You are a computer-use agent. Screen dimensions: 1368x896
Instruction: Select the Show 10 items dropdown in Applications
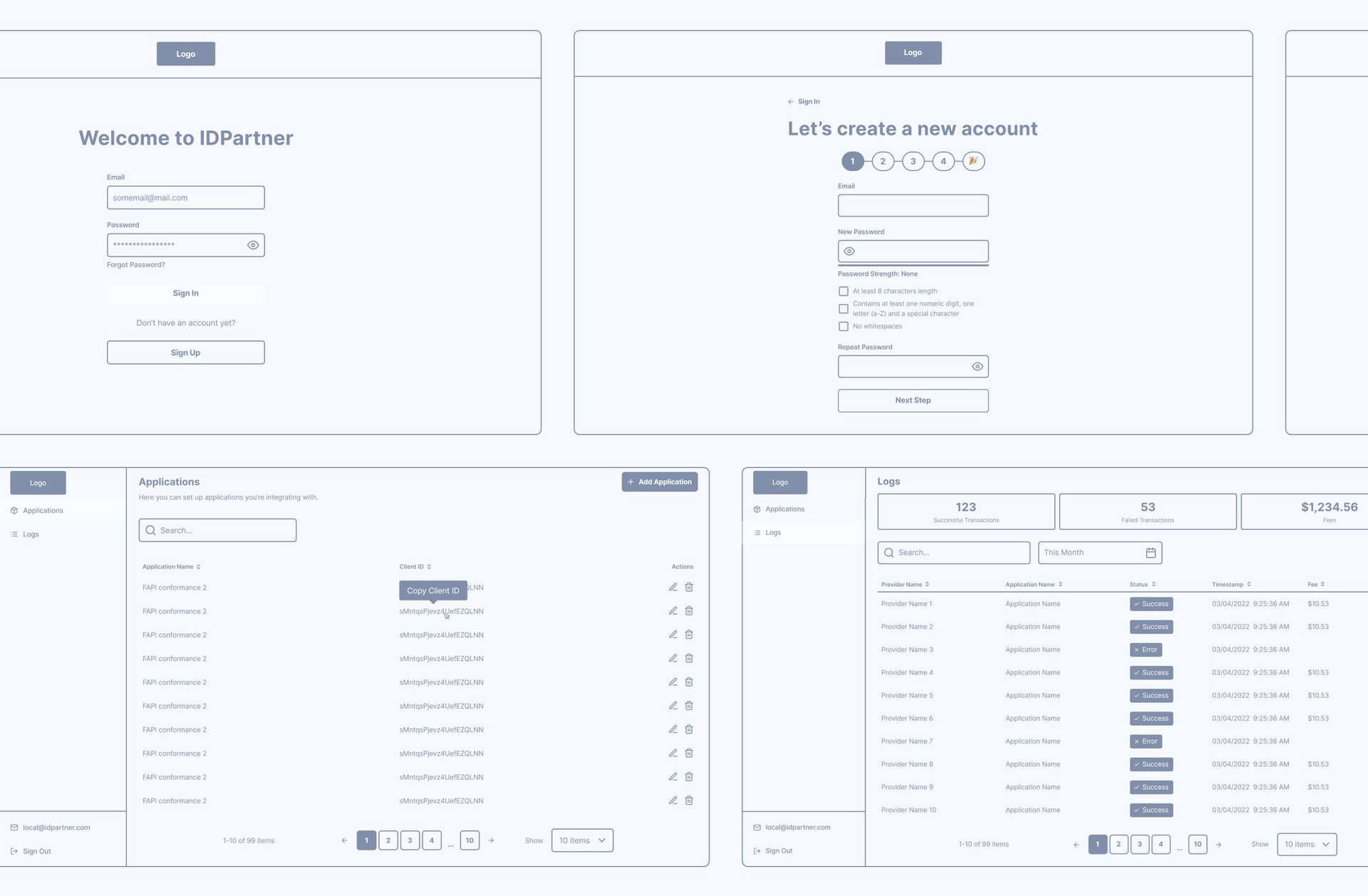click(582, 840)
